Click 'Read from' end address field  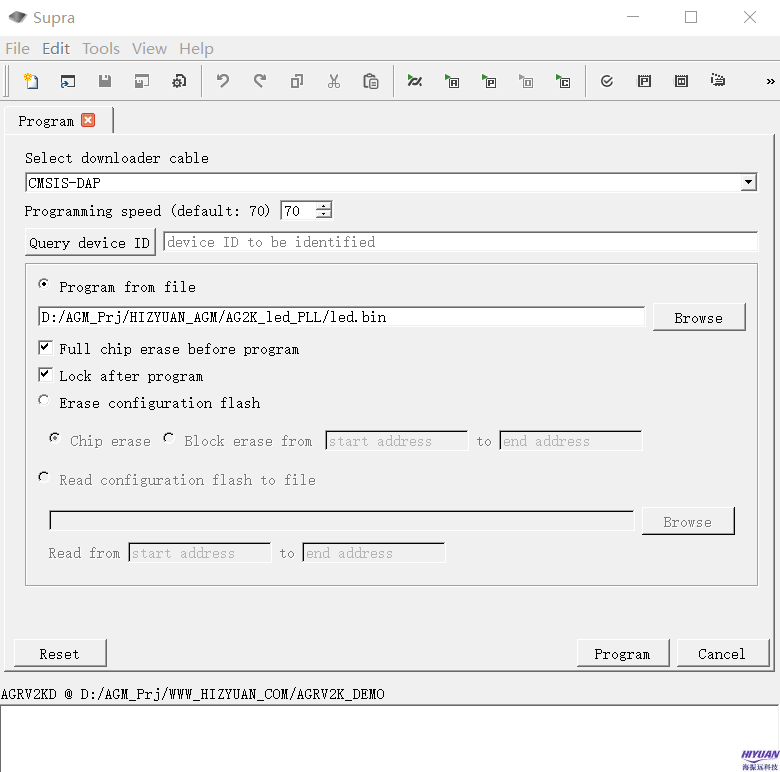click(x=374, y=553)
